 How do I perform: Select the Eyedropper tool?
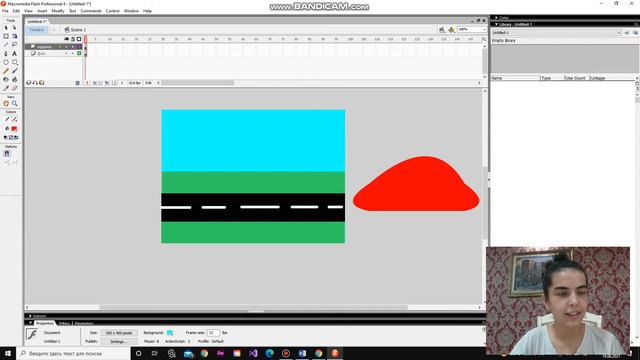pos(6,88)
